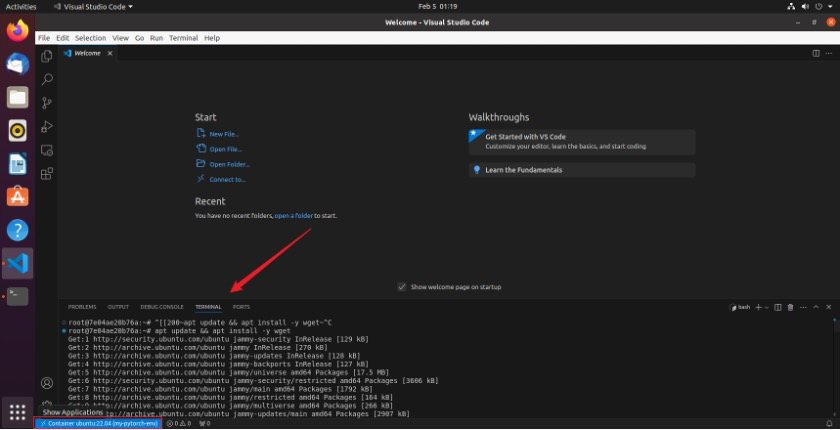Open the Edit menu
Screen dimensions: 840x430
[63, 38]
